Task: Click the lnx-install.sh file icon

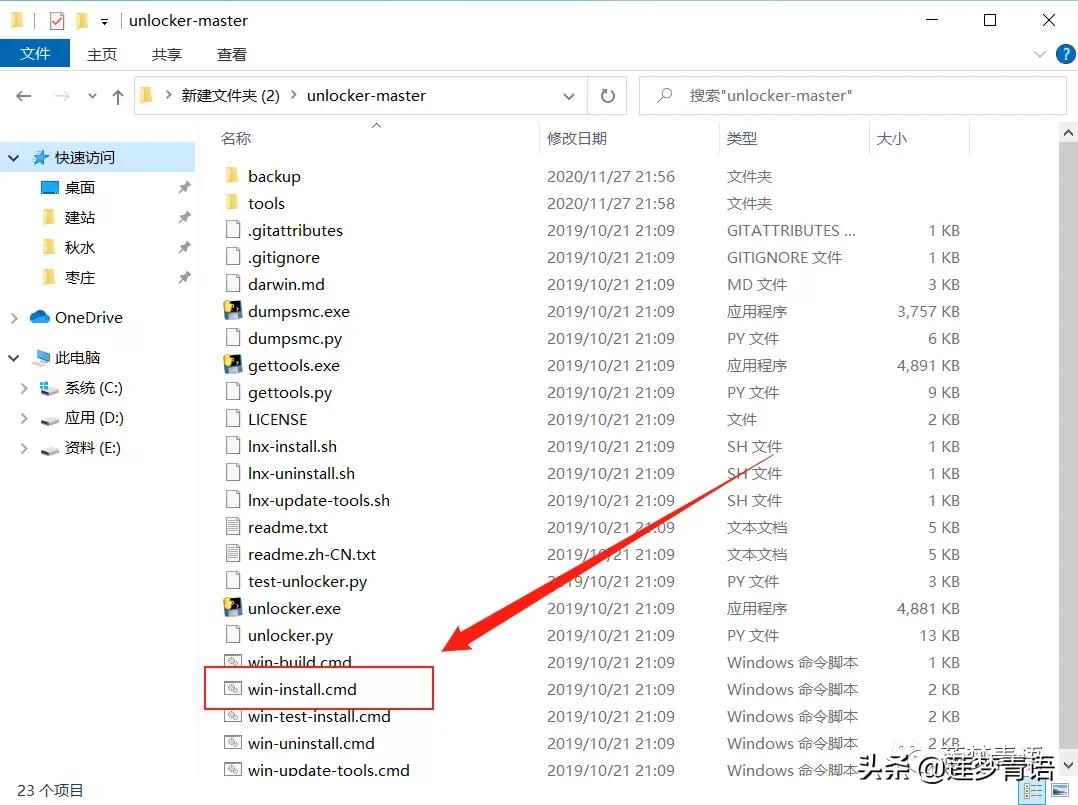Action: pos(233,445)
